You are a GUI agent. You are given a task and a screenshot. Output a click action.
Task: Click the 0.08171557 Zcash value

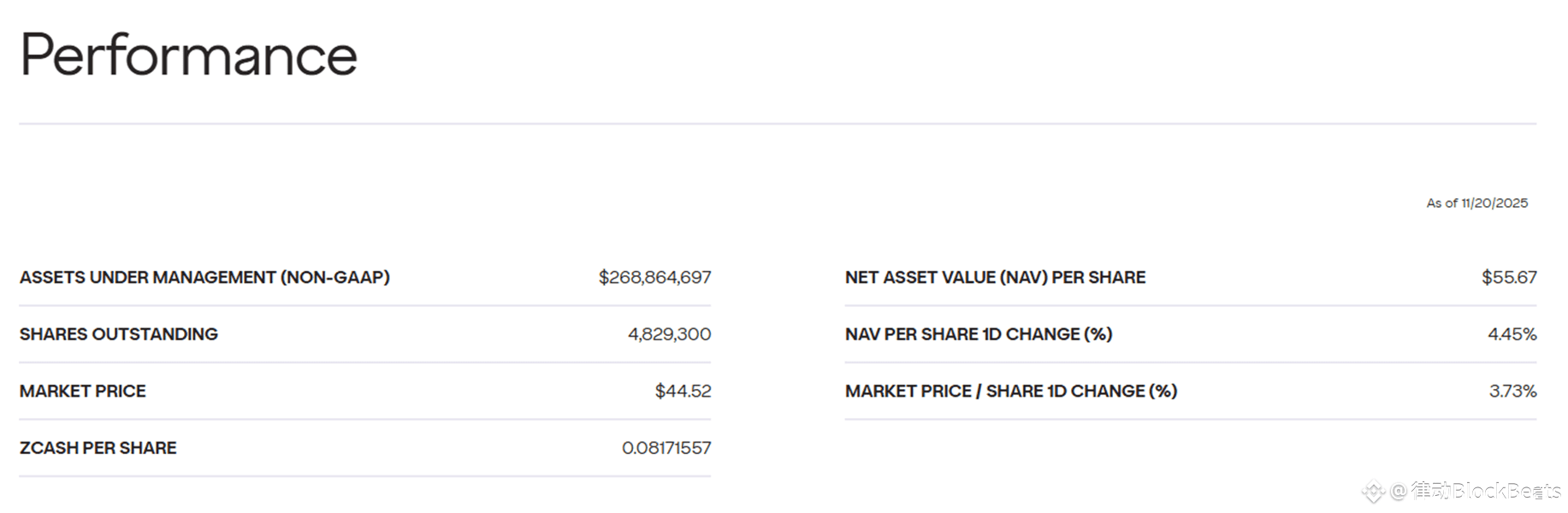pos(666,448)
